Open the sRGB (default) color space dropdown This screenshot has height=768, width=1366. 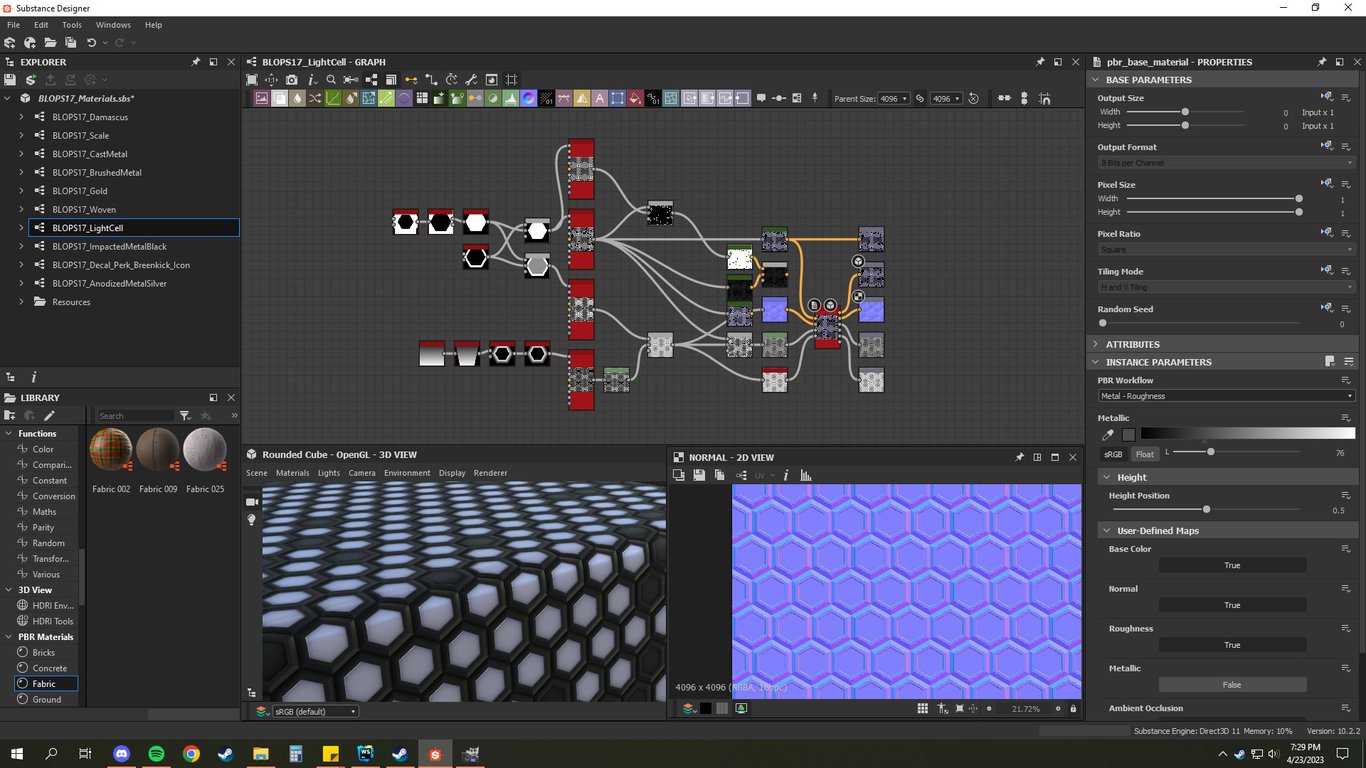point(314,711)
